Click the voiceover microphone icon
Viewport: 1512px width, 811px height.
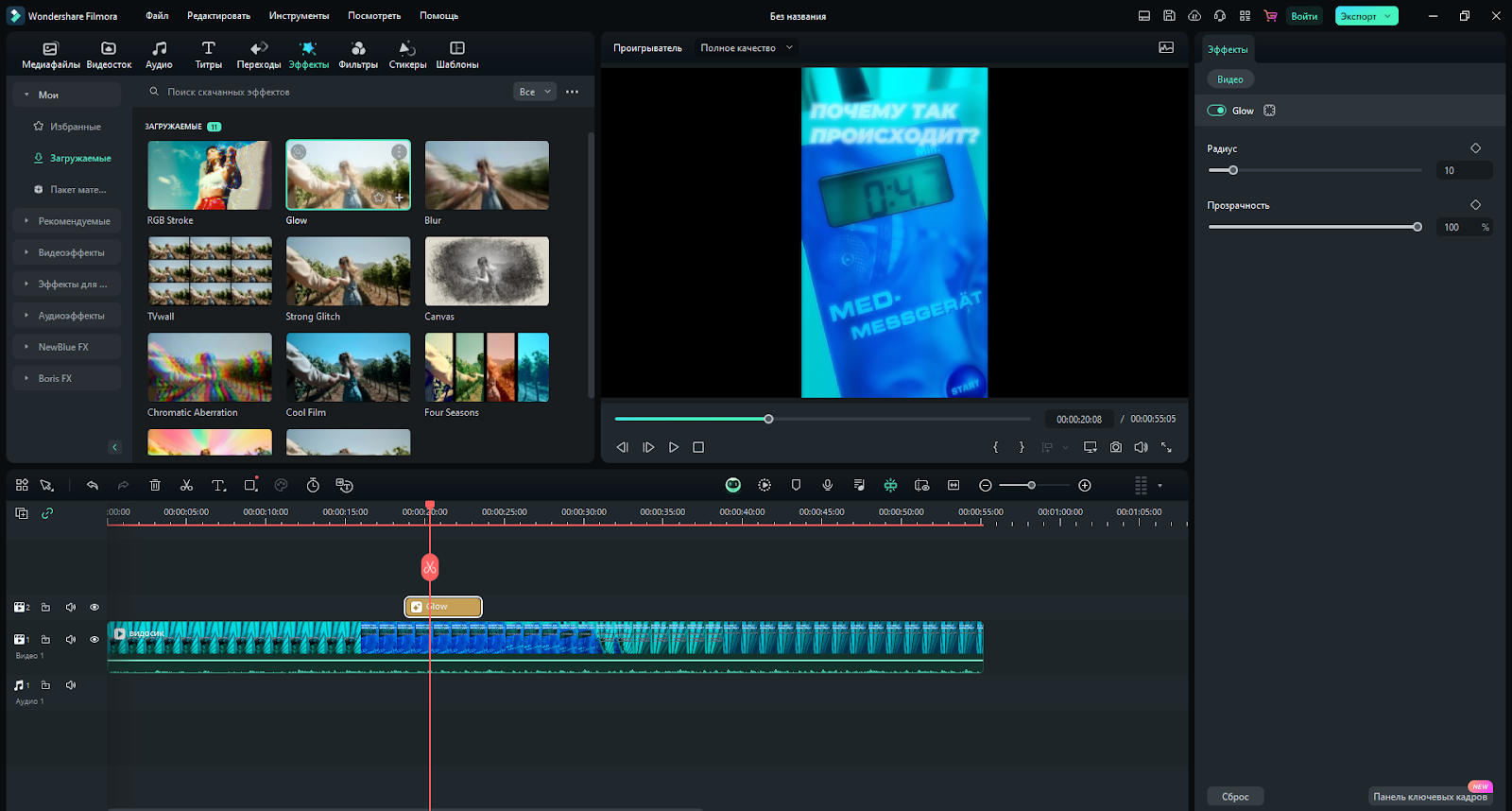tap(827, 485)
